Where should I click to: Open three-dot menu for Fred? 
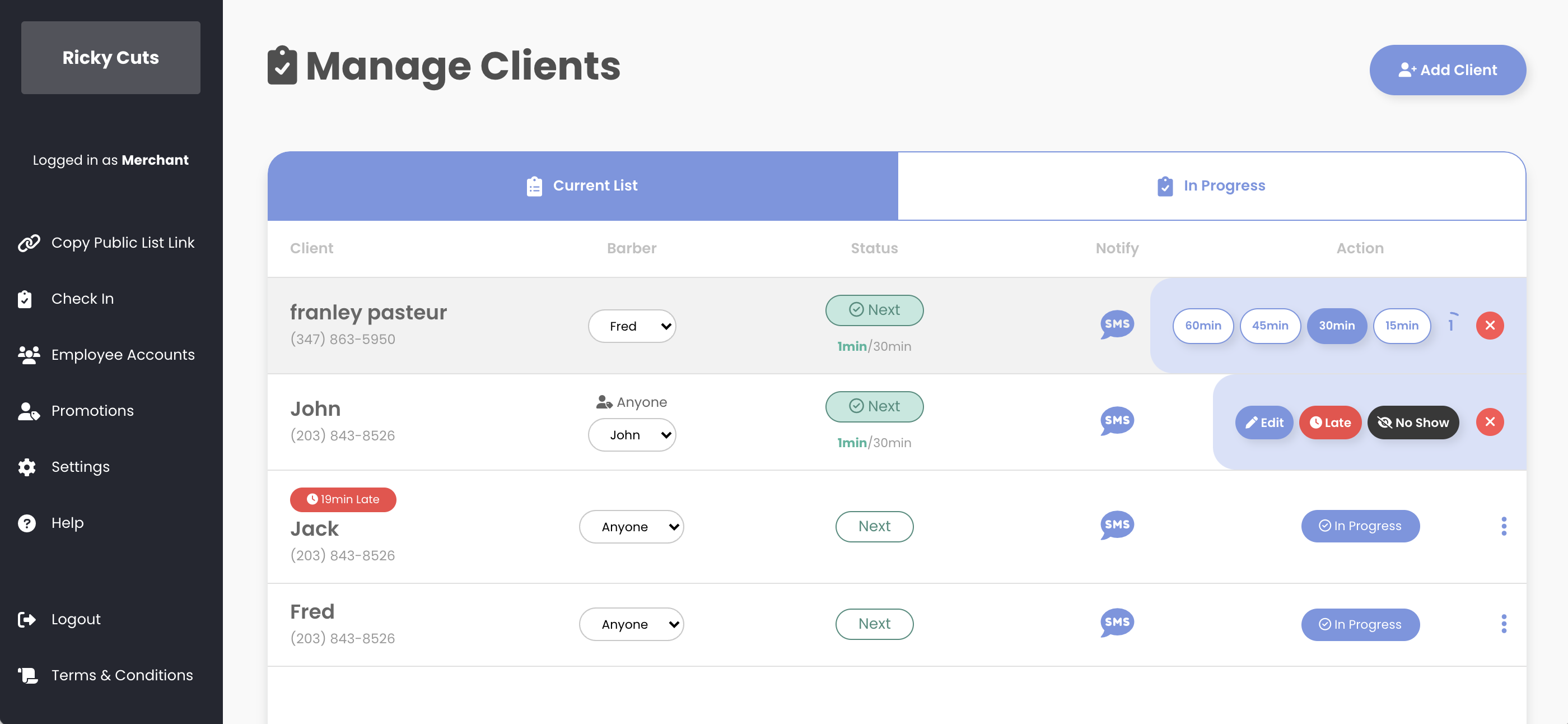point(1504,624)
